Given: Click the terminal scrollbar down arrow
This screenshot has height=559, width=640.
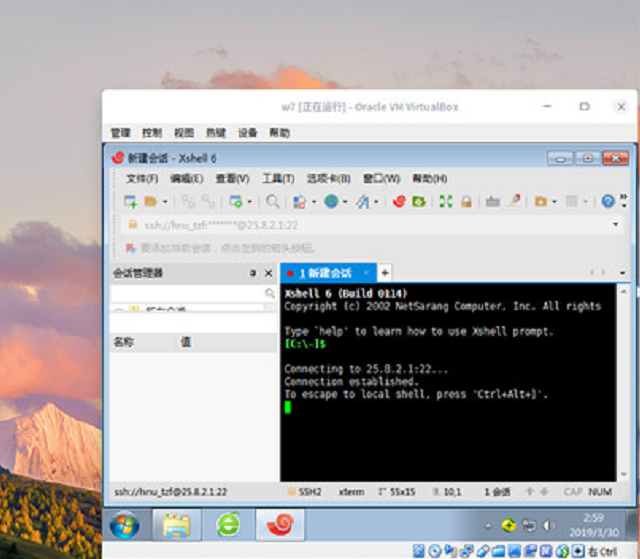Looking at the screenshot, I should pos(623,474).
